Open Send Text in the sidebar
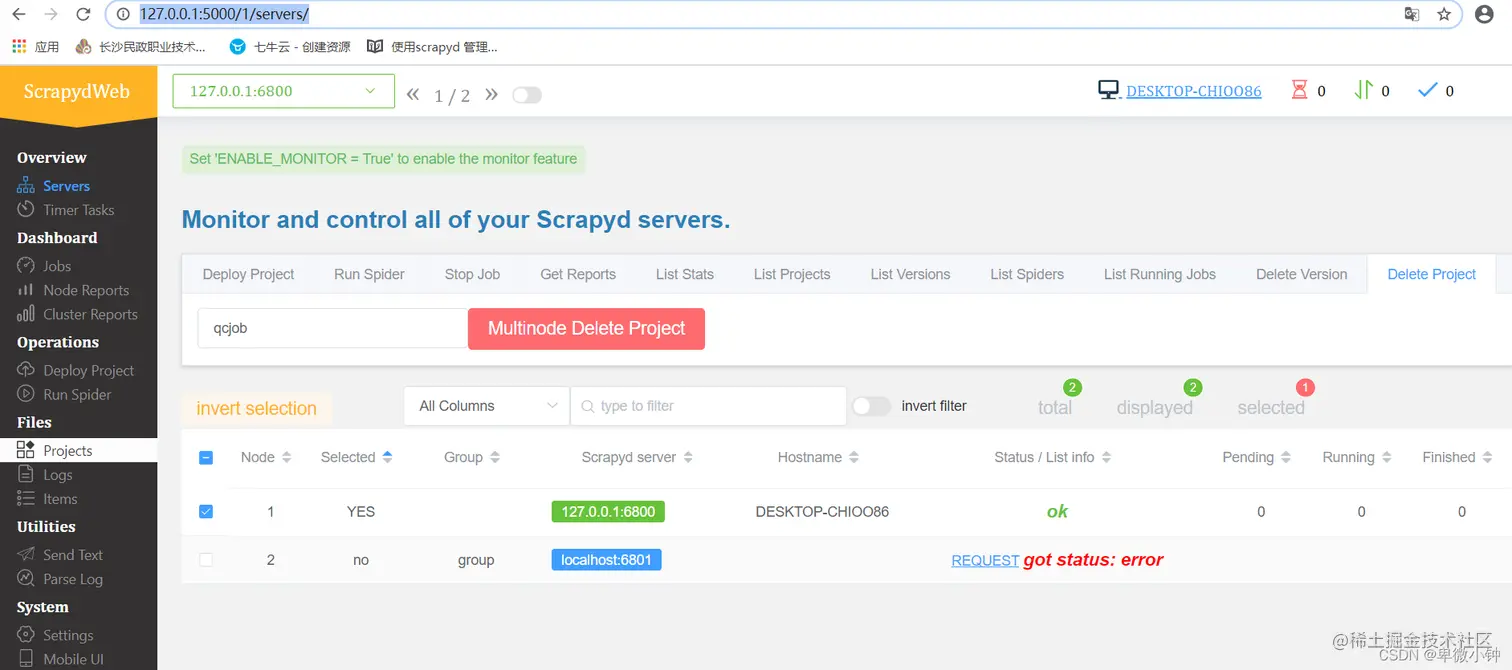The width and height of the screenshot is (1512, 670). click(72, 555)
